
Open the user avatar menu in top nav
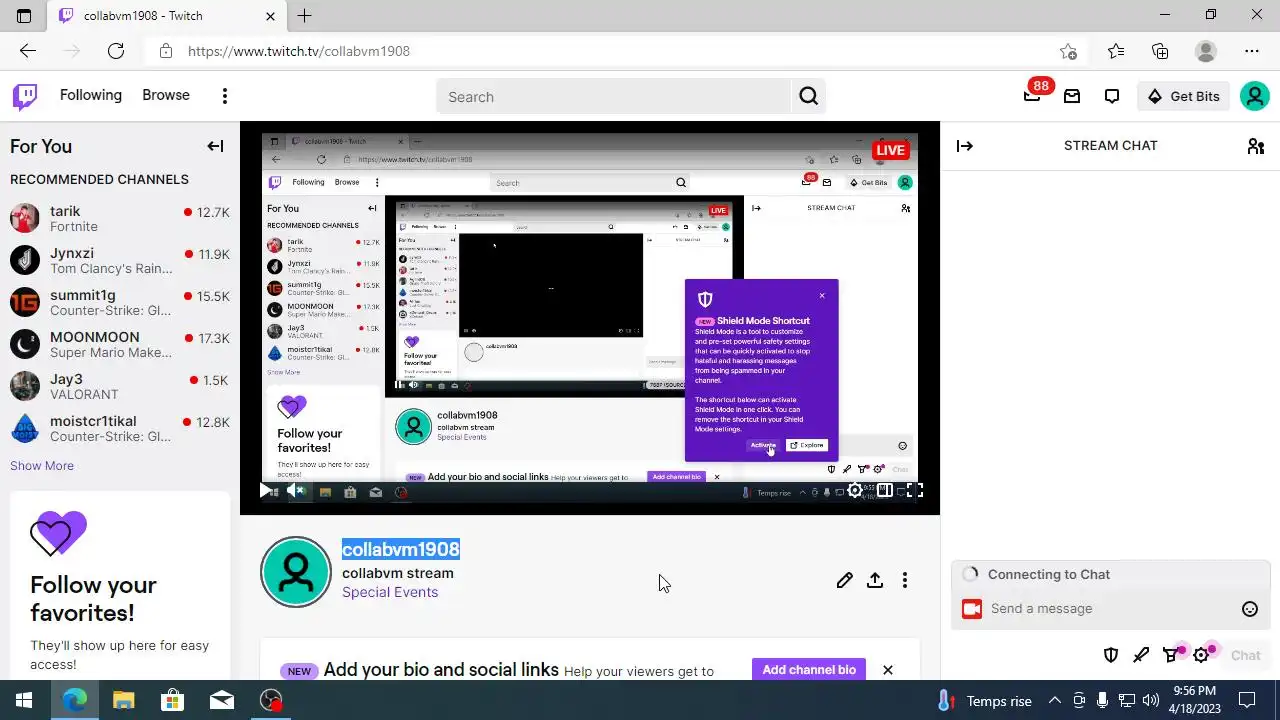tap(1254, 96)
